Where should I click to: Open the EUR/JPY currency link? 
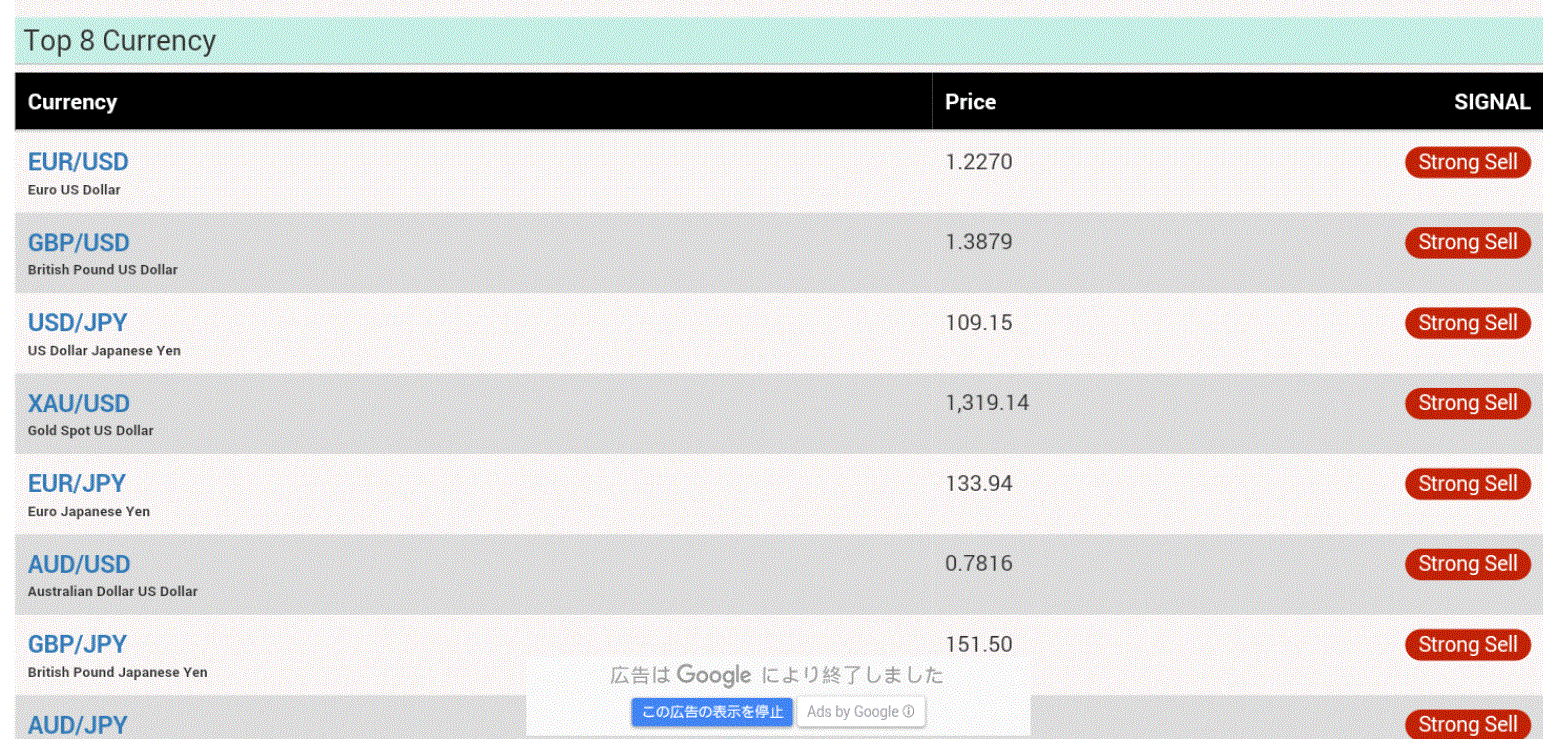tap(76, 484)
